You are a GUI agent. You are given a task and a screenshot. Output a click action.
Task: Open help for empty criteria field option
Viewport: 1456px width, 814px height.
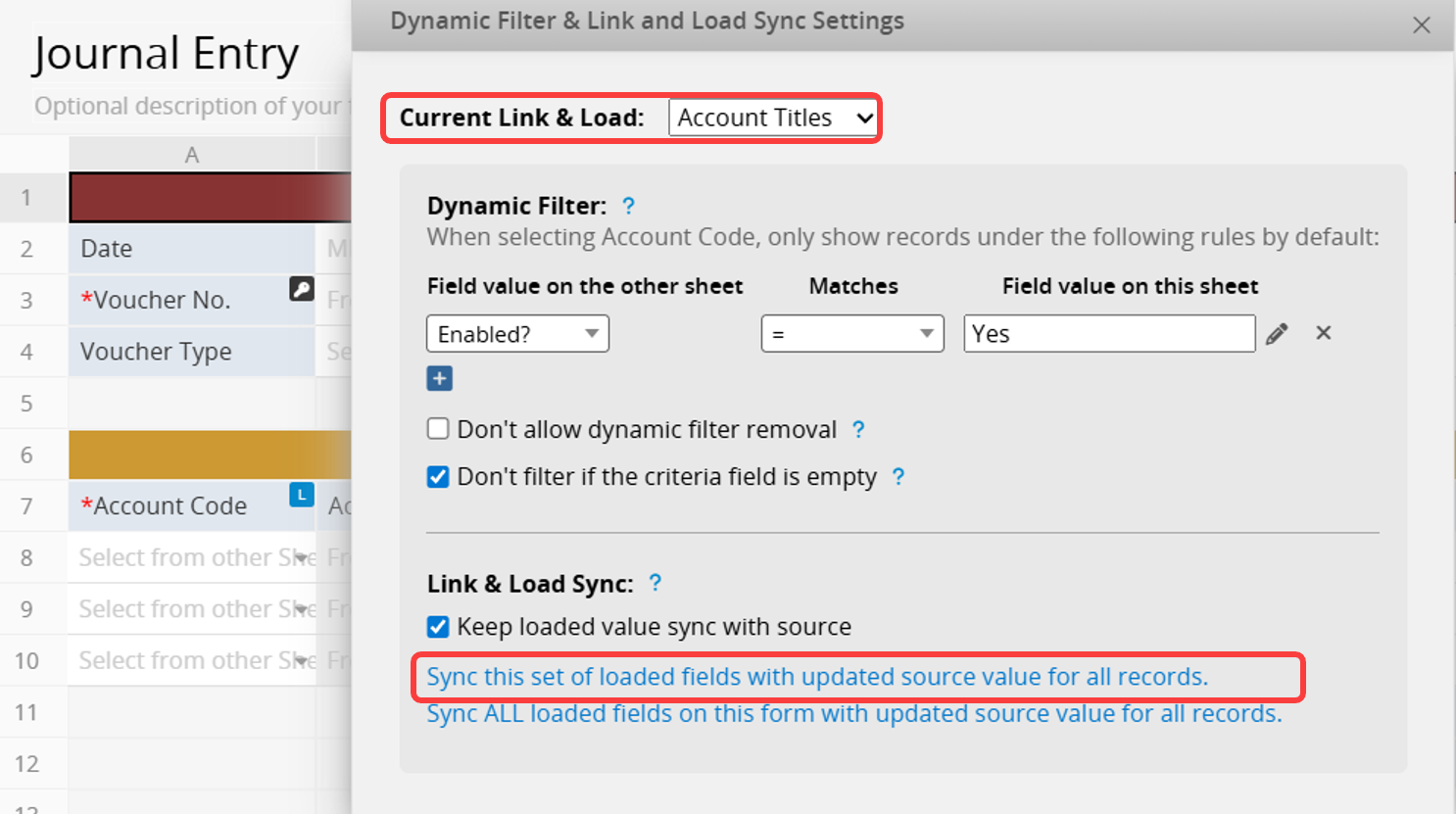pyautogui.click(x=898, y=477)
